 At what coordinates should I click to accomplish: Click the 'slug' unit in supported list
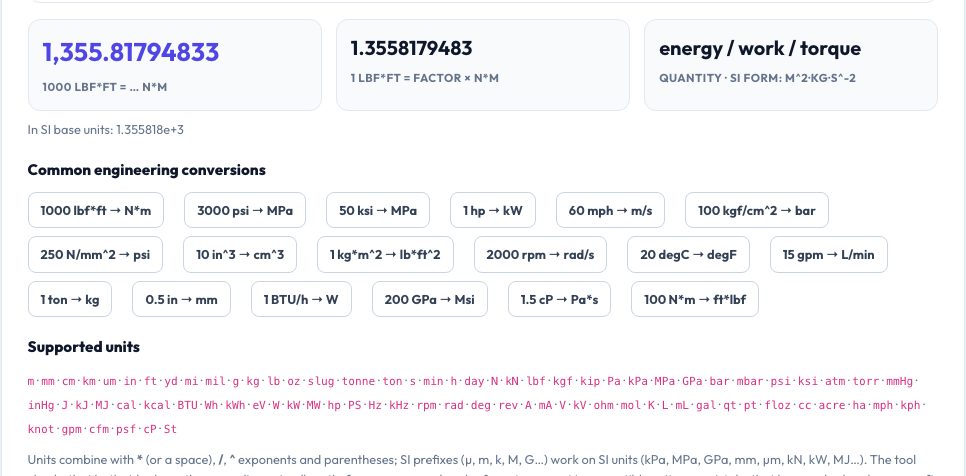320,381
